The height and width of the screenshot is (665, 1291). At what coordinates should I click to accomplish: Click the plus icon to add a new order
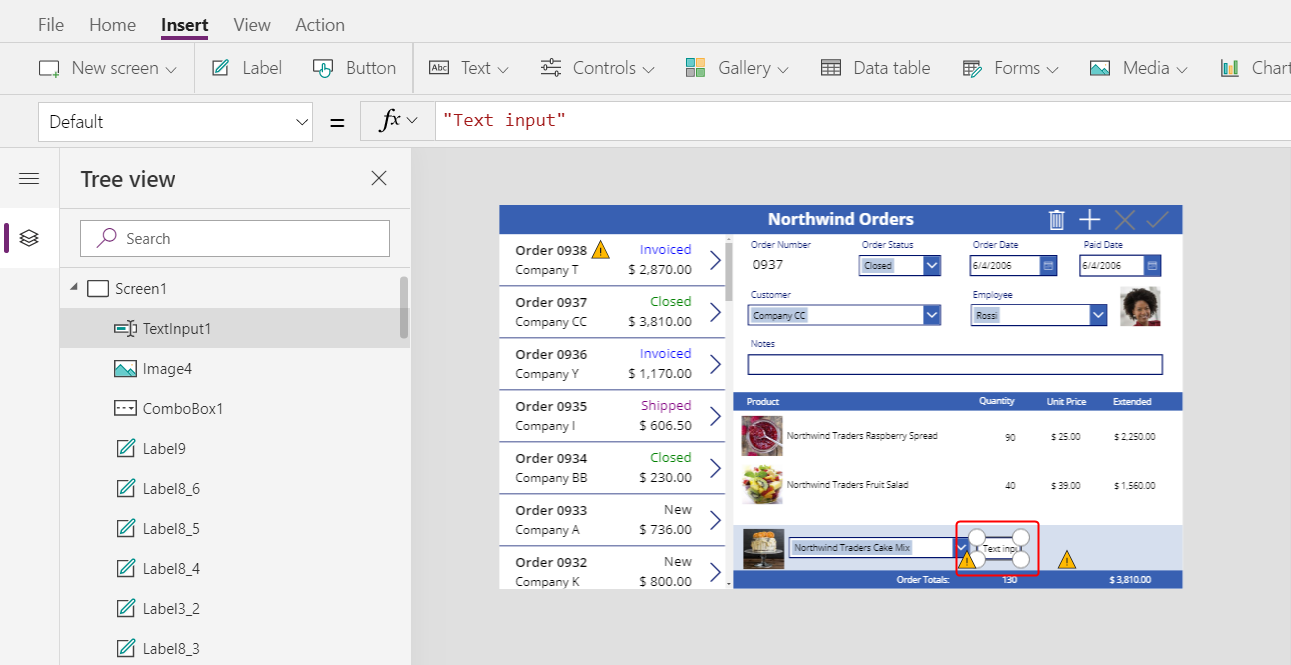1089,219
